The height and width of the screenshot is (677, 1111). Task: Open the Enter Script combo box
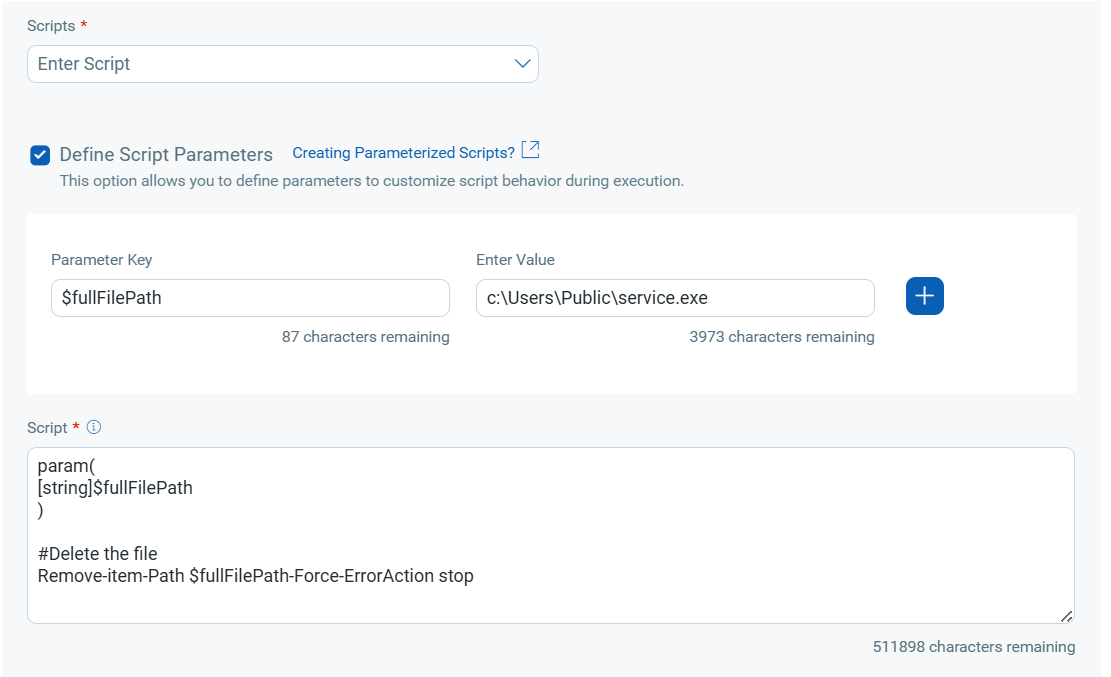[270, 64]
